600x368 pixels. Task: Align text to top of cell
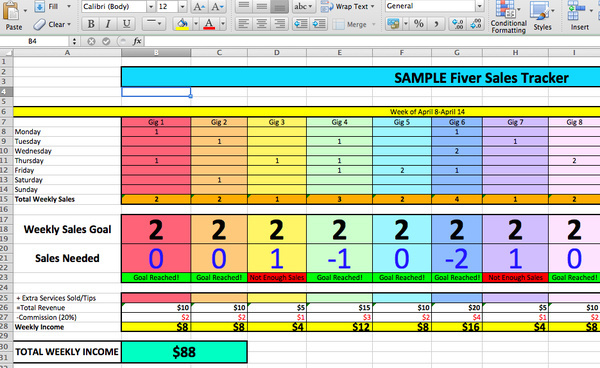click(x=243, y=6)
